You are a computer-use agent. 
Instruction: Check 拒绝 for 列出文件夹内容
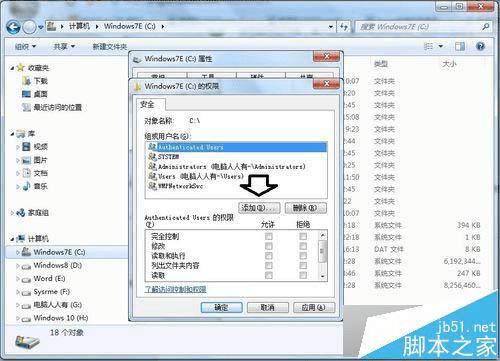(x=303, y=265)
